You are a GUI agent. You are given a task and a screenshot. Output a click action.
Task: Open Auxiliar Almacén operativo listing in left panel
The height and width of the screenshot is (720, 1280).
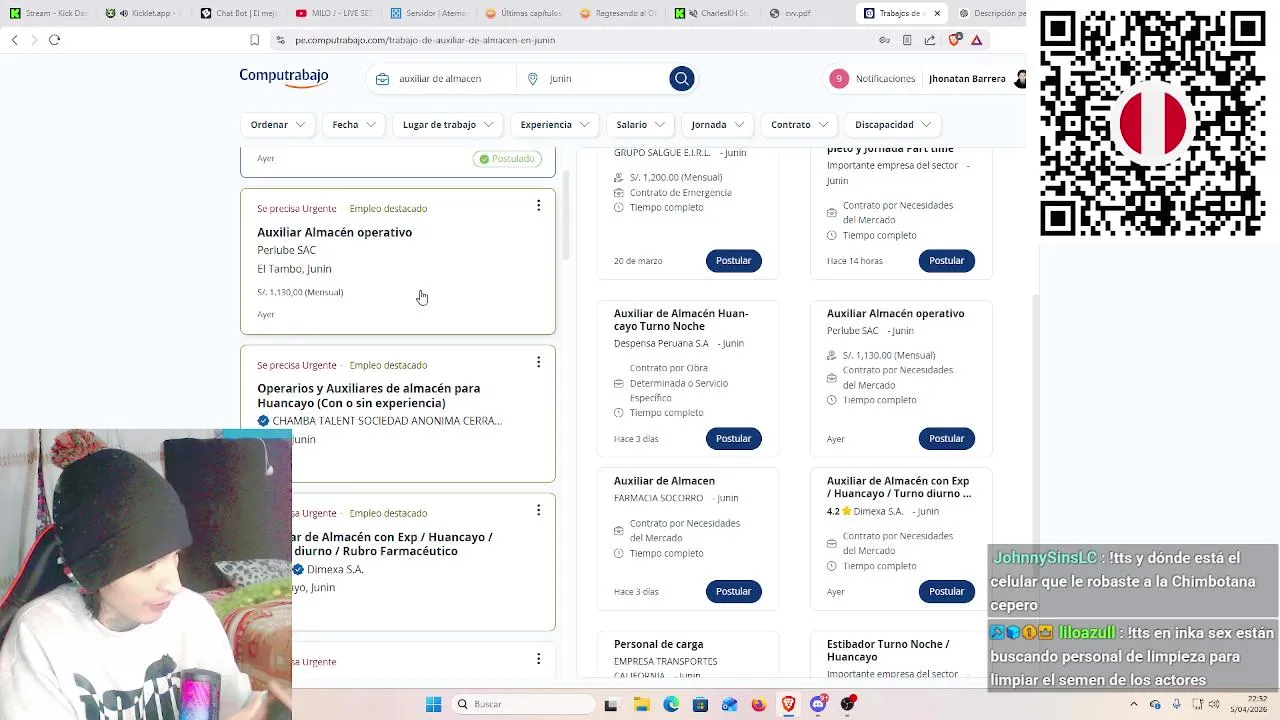coord(334,232)
